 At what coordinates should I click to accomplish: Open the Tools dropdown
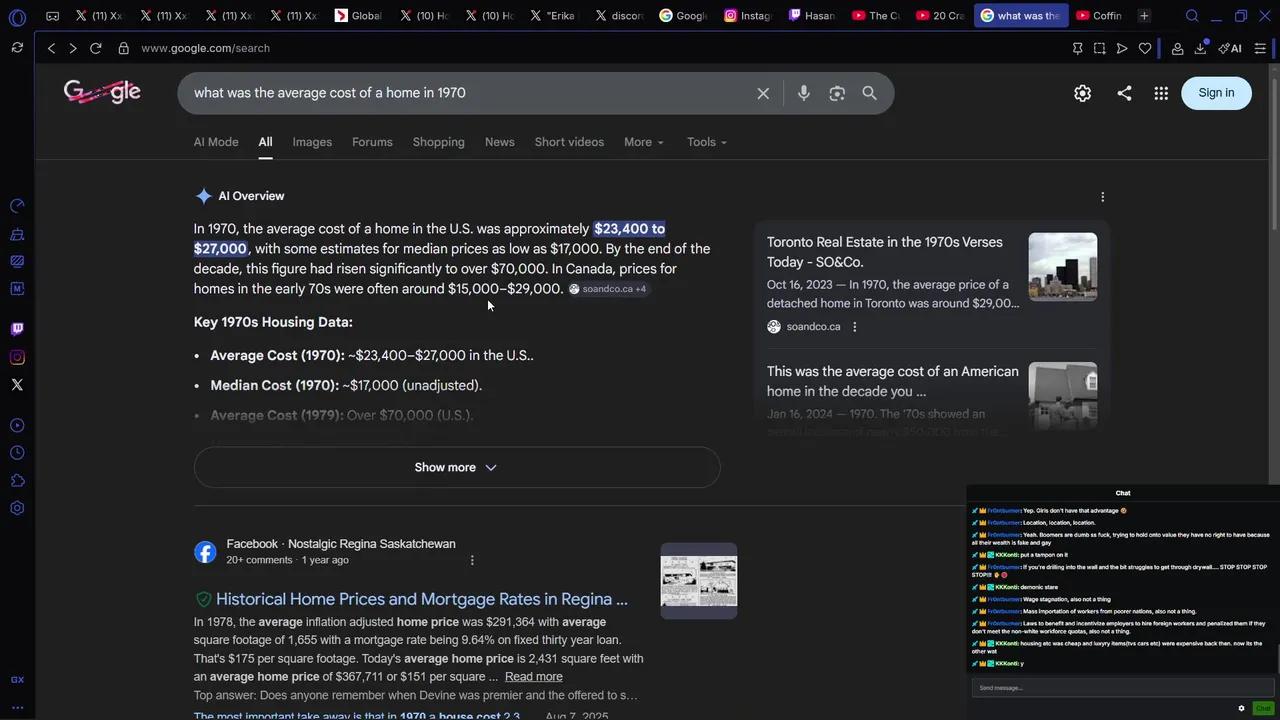pos(707,142)
